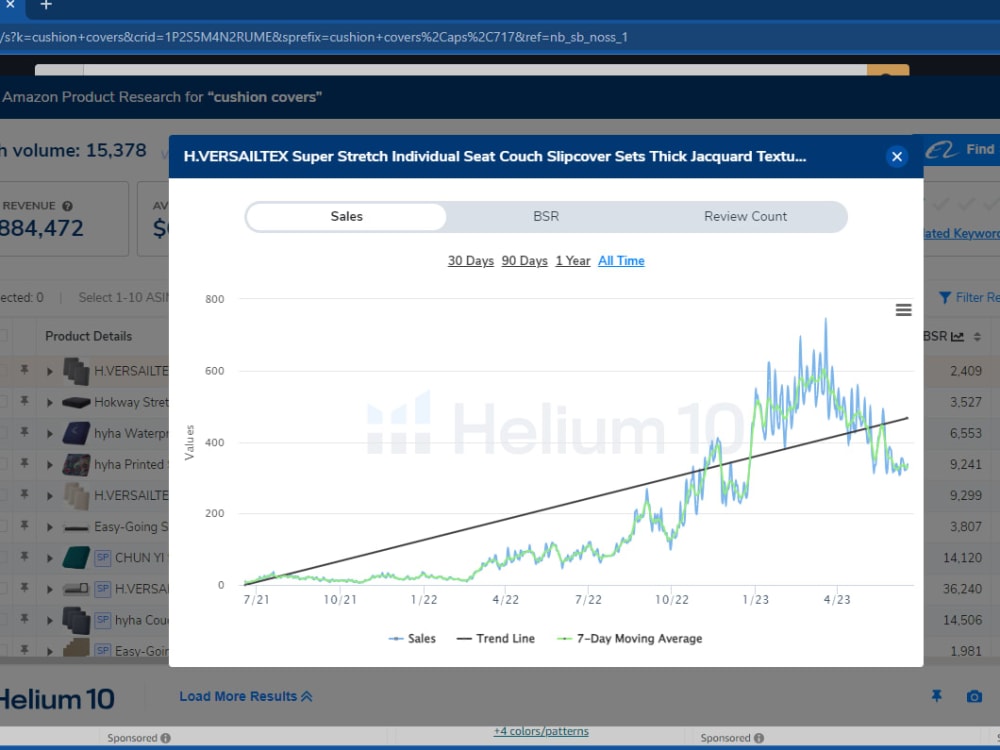Click the BSR value 3,527
The height and width of the screenshot is (750, 1000).
tap(966, 402)
